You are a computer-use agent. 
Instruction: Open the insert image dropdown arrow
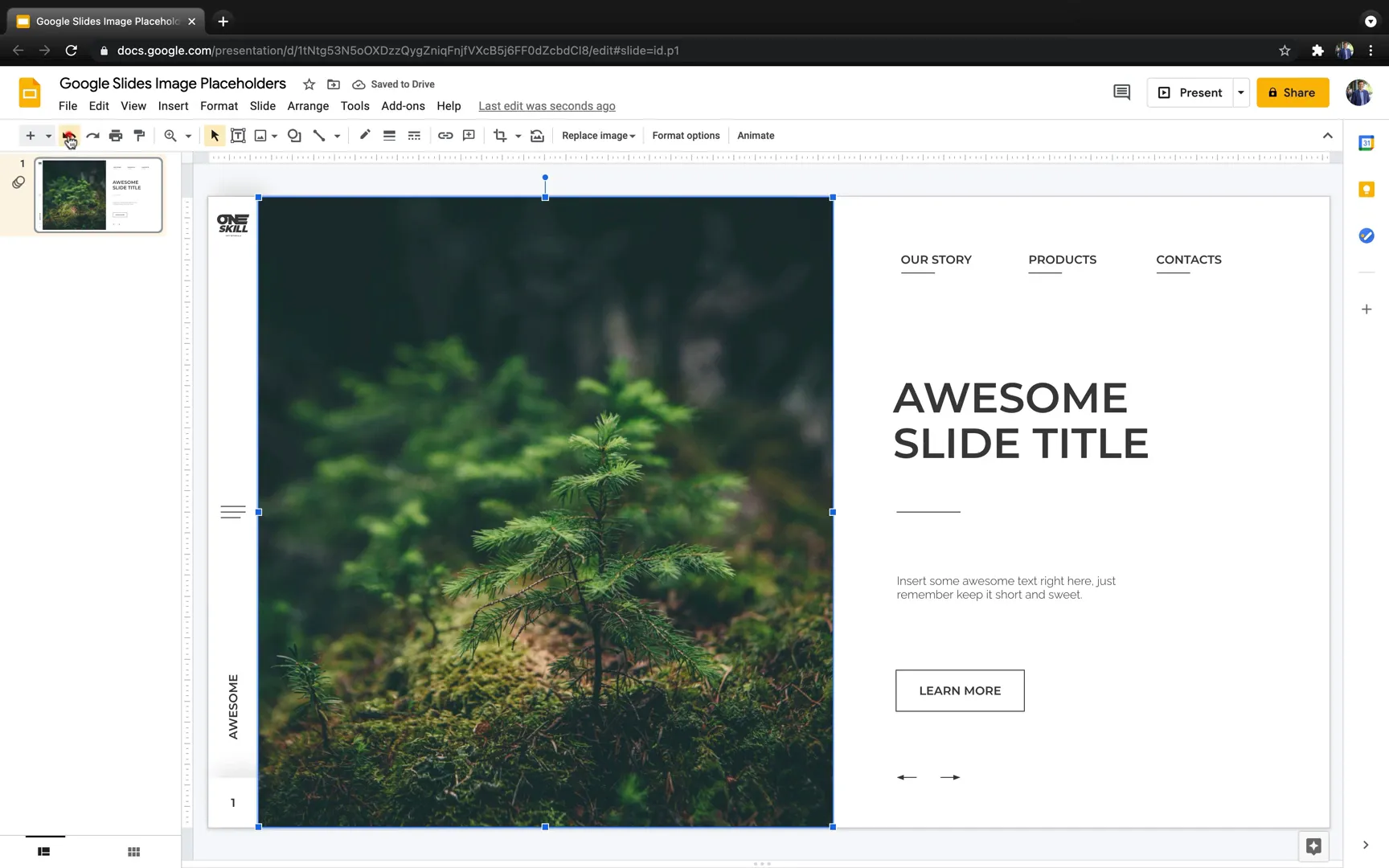point(274,136)
